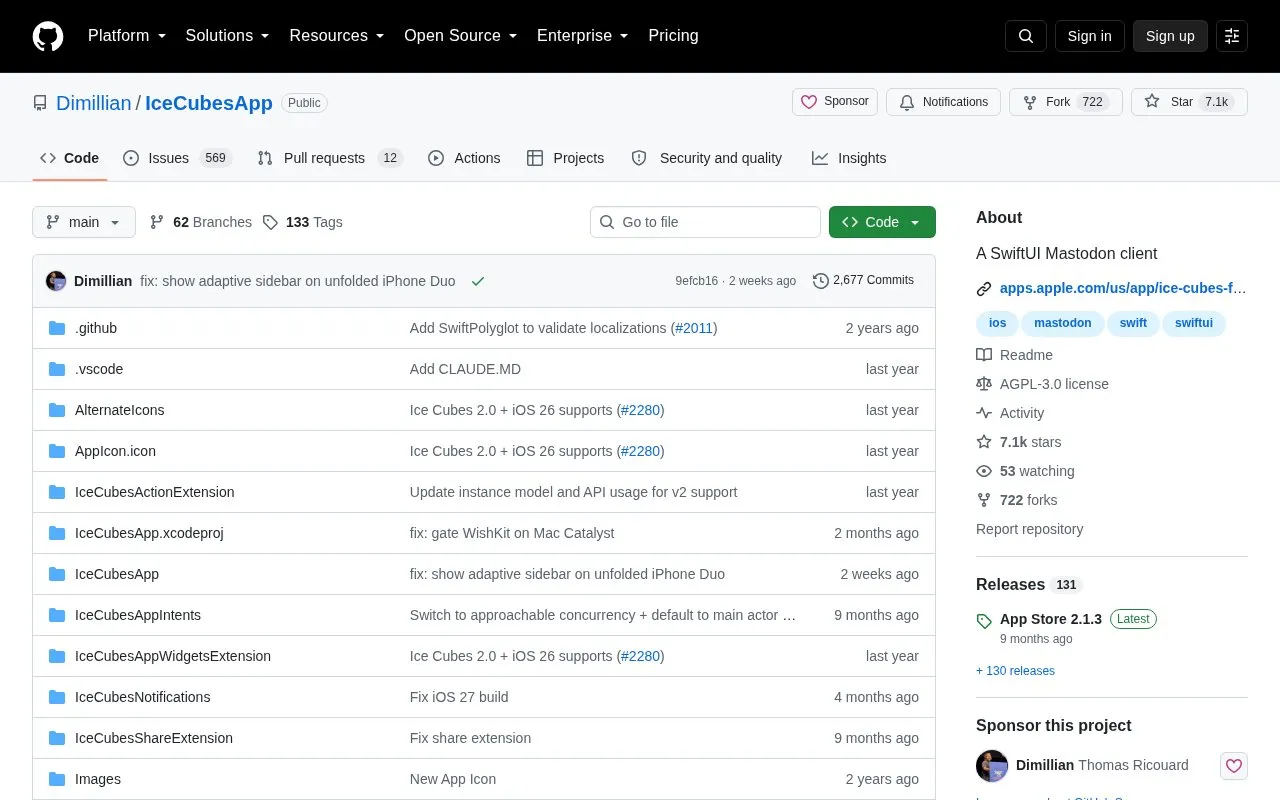
Task: Select the swiftui topic tag
Action: pyautogui.click(x=1194, y=323)
